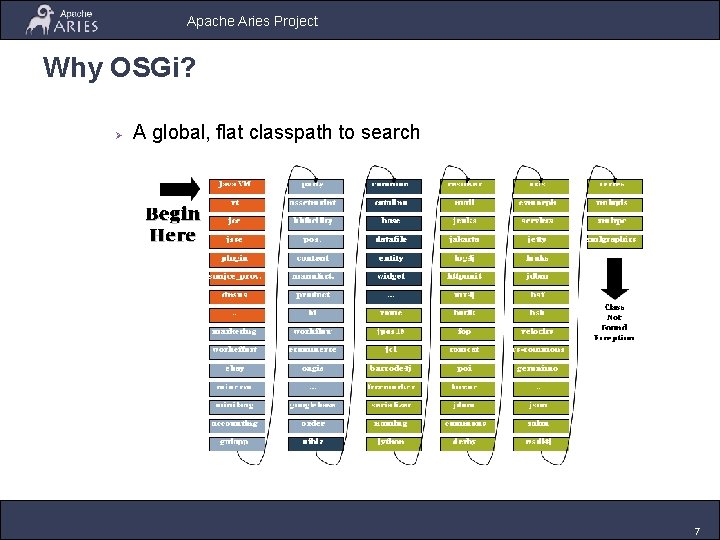Image resolution: width=720 pixels, height=540 pixels.
Task: Click the orange 'dnsns' box
Action: [237, 297]
